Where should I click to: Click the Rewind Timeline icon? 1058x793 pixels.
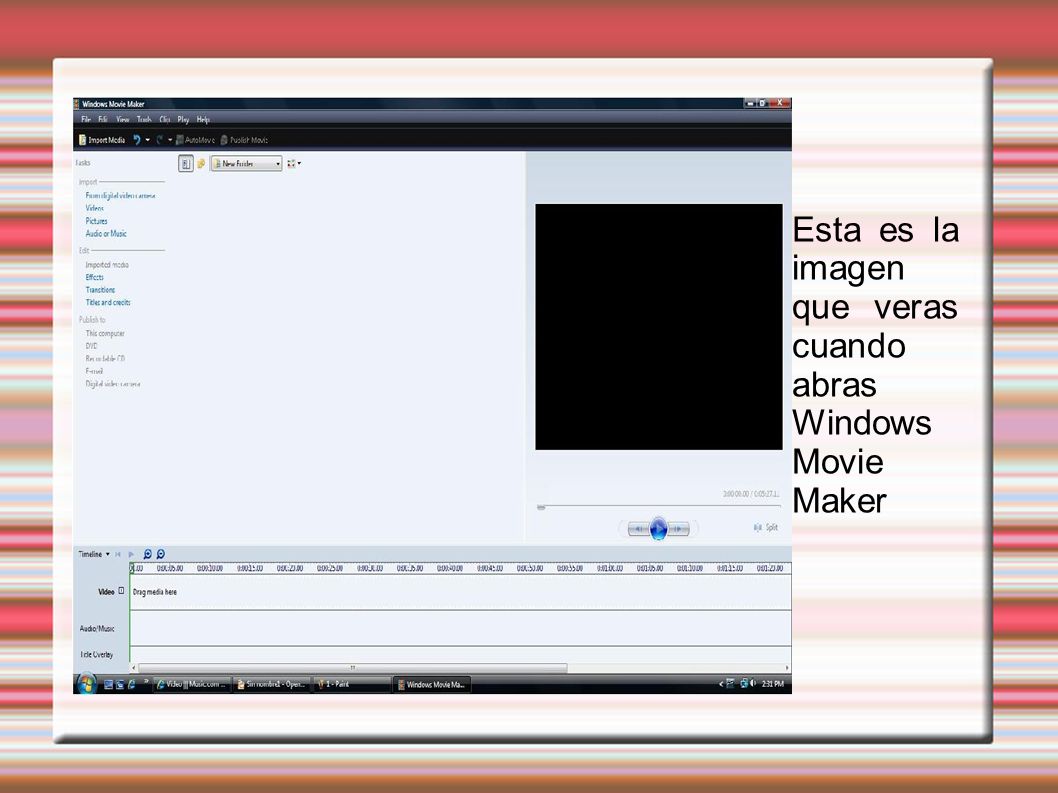click(x=118, y=554)
